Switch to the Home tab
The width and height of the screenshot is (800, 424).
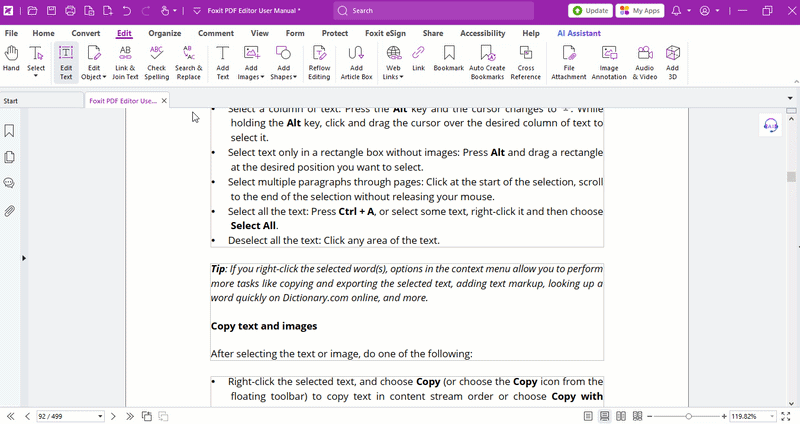click(43, 33)
